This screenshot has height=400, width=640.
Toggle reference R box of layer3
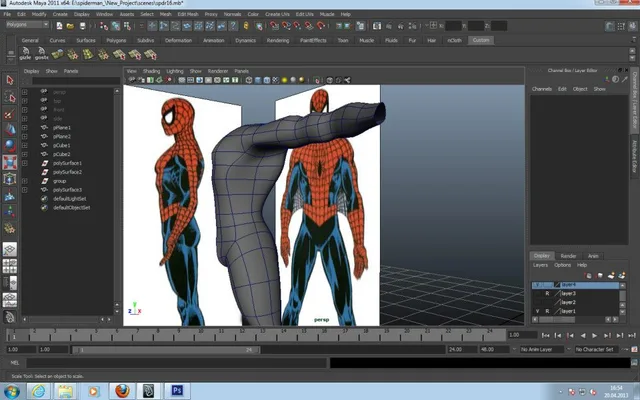[x=547, y=293]
